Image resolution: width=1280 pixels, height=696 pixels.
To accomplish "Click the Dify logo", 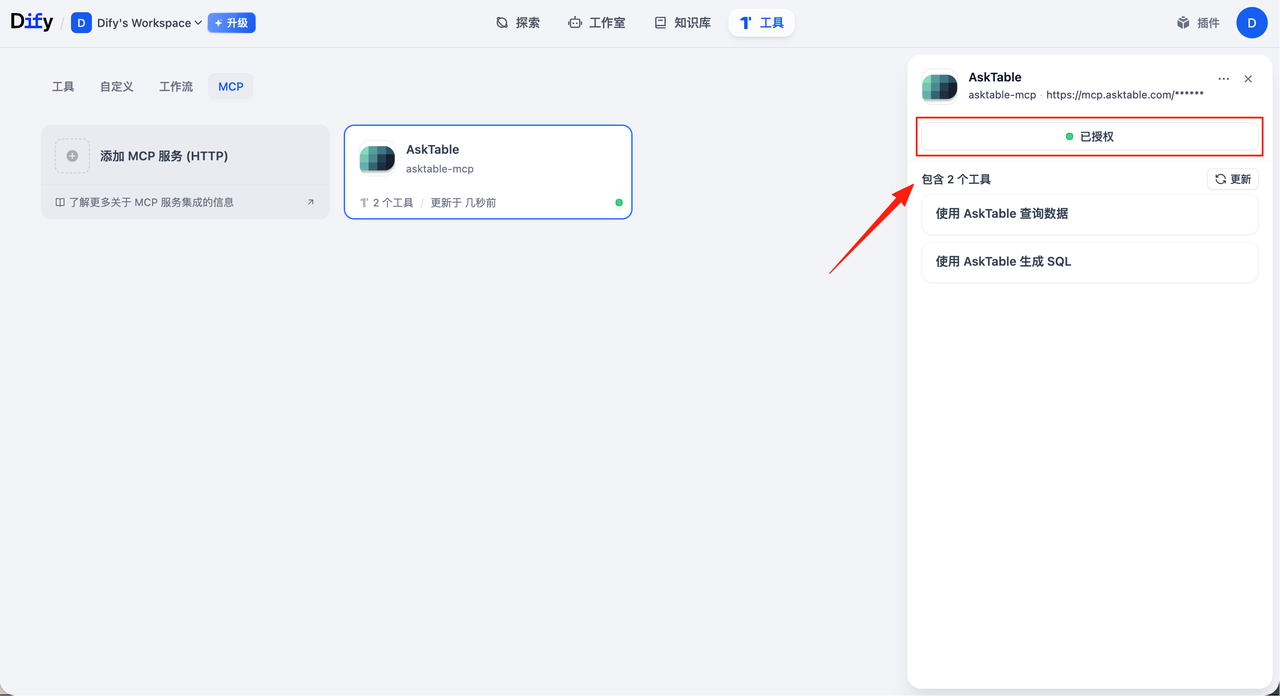I will pos(32,22).
